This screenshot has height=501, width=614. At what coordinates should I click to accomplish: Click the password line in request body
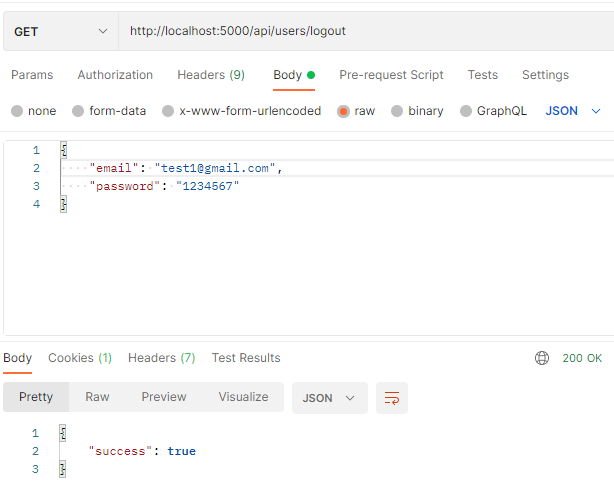coord(164,186)
